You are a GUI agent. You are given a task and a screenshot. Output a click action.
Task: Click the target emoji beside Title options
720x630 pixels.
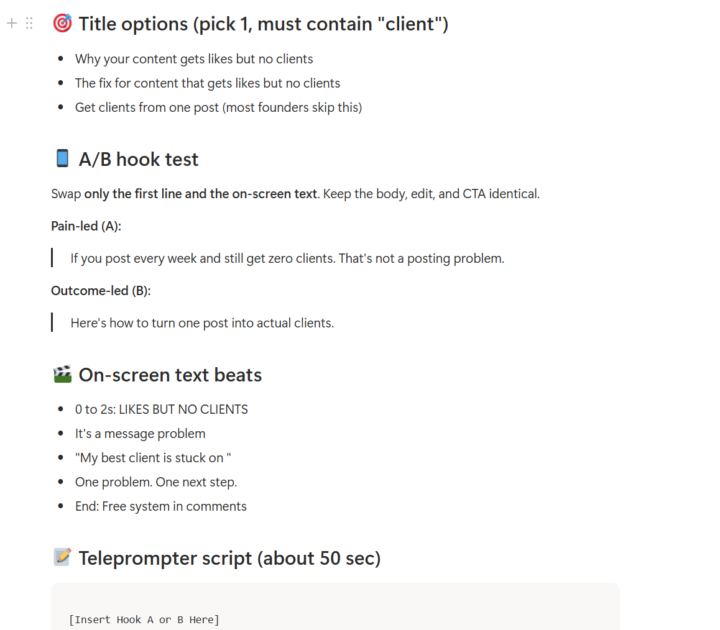[62, 23]
